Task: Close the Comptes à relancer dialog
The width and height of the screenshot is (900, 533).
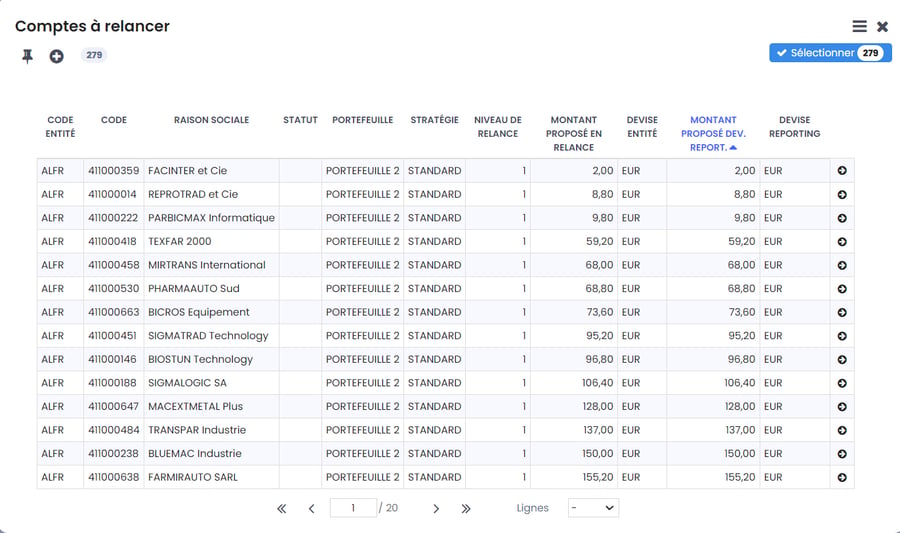Action: point(882,26)
